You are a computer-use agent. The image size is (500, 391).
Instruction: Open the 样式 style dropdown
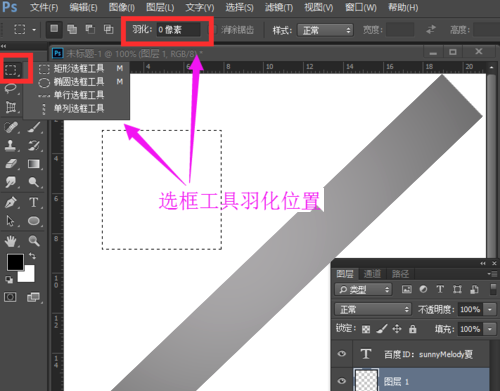(325, 30)
